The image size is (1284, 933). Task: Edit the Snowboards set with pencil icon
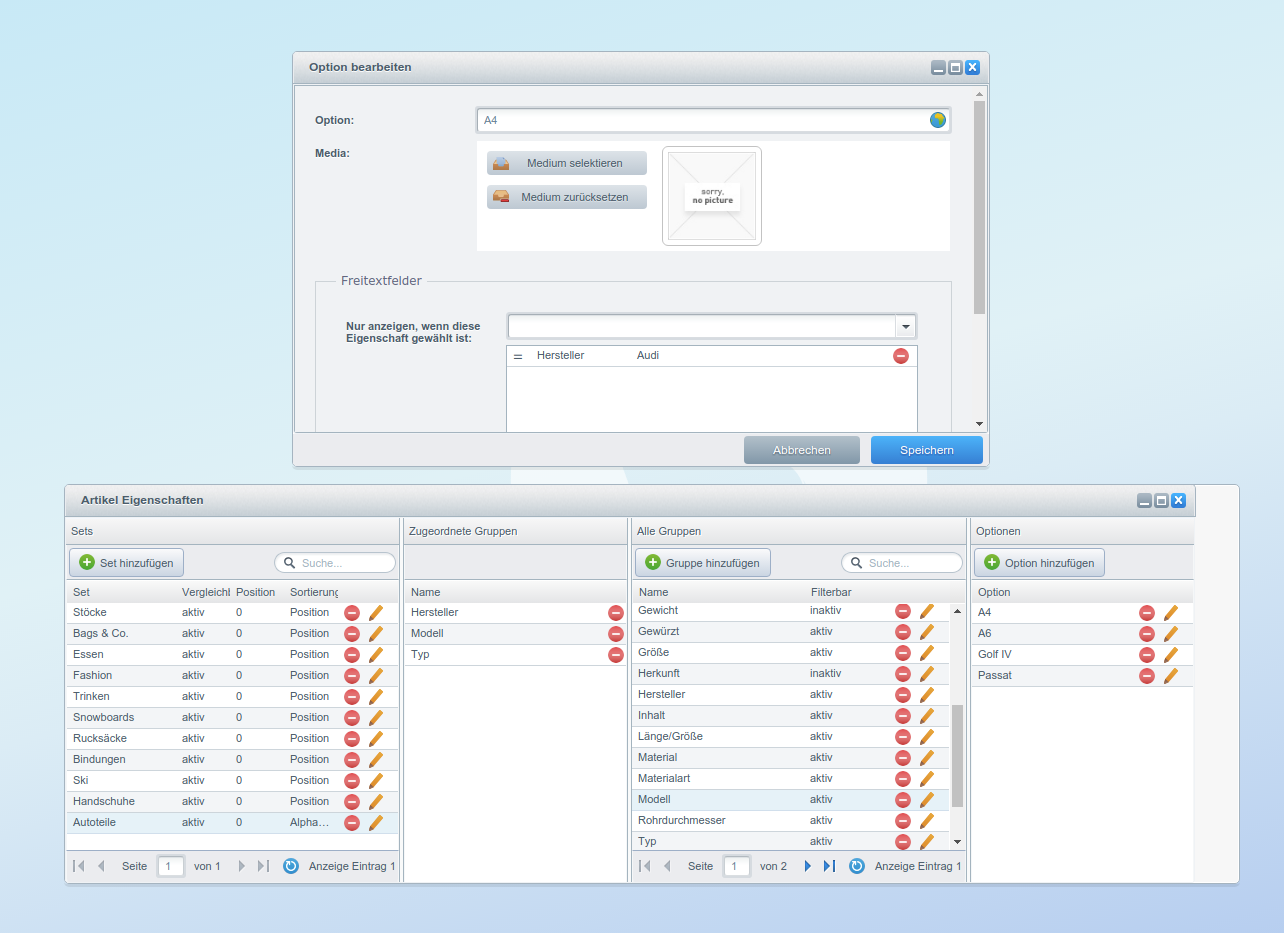pyautogui.click(x=376, y=717)
